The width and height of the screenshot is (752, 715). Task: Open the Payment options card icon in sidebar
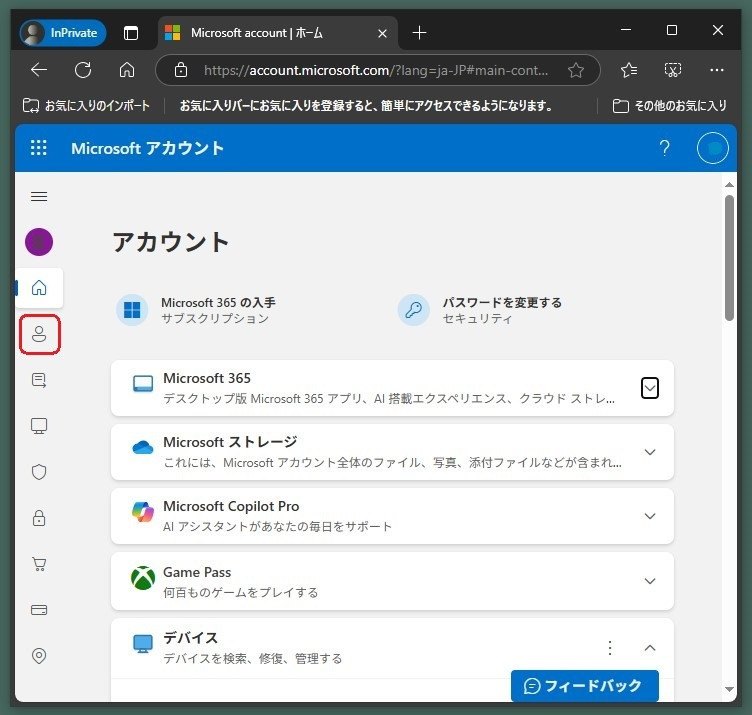coord(39,610)
